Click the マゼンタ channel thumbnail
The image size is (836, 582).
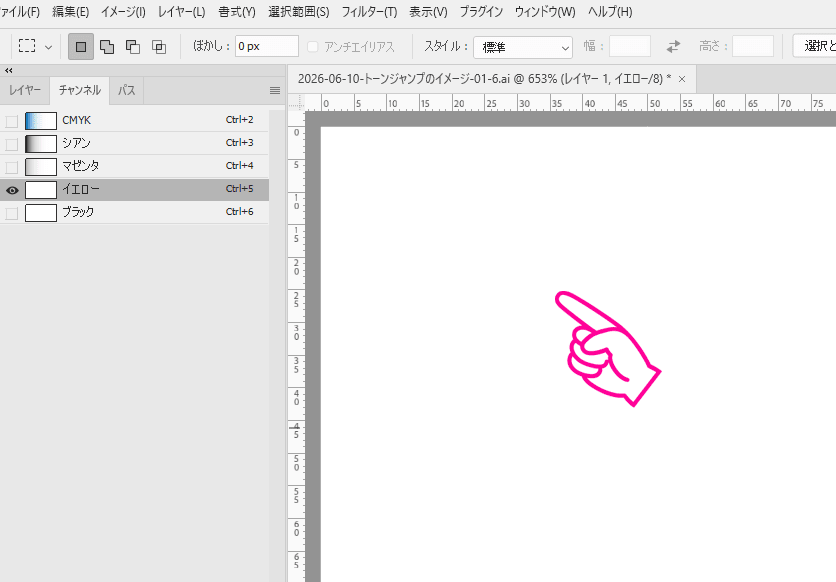coord(41,166)
